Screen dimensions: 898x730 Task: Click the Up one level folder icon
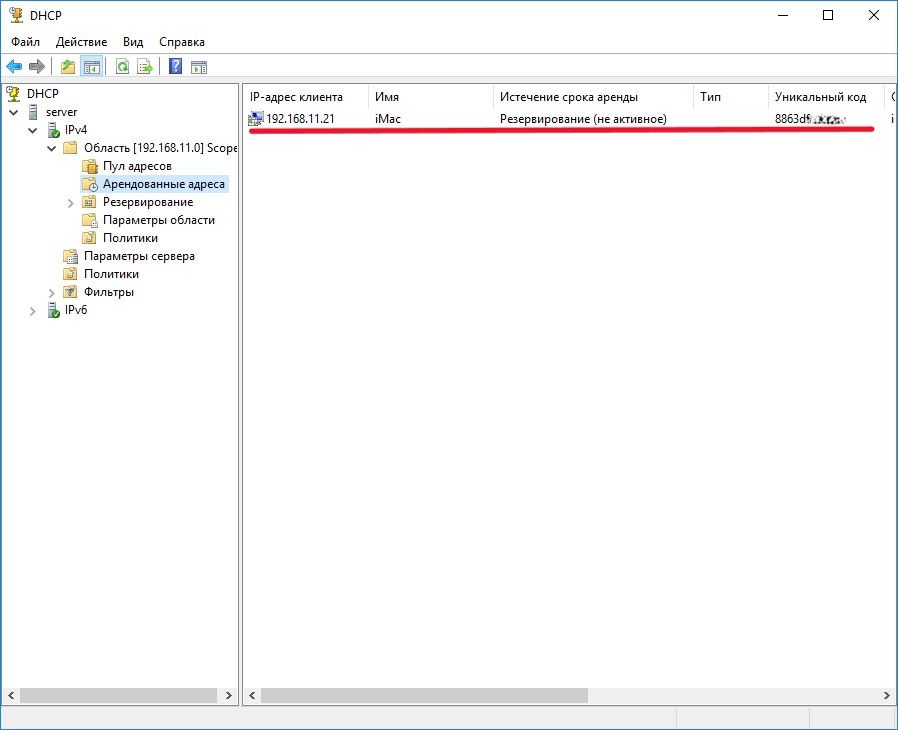tap(67, 67)
